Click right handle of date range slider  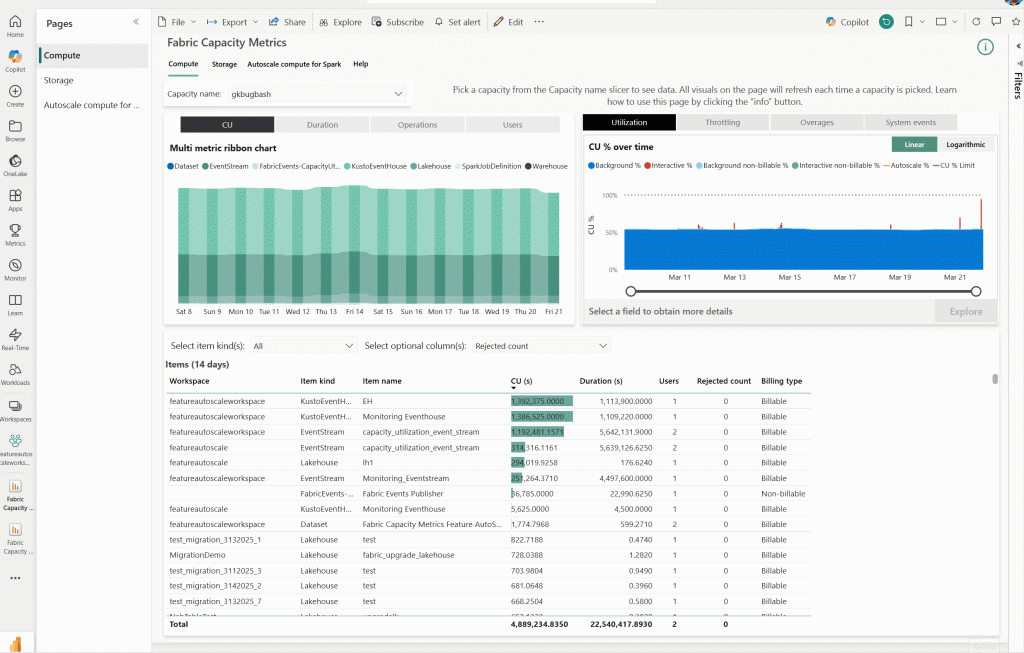(x=976, y=291)
